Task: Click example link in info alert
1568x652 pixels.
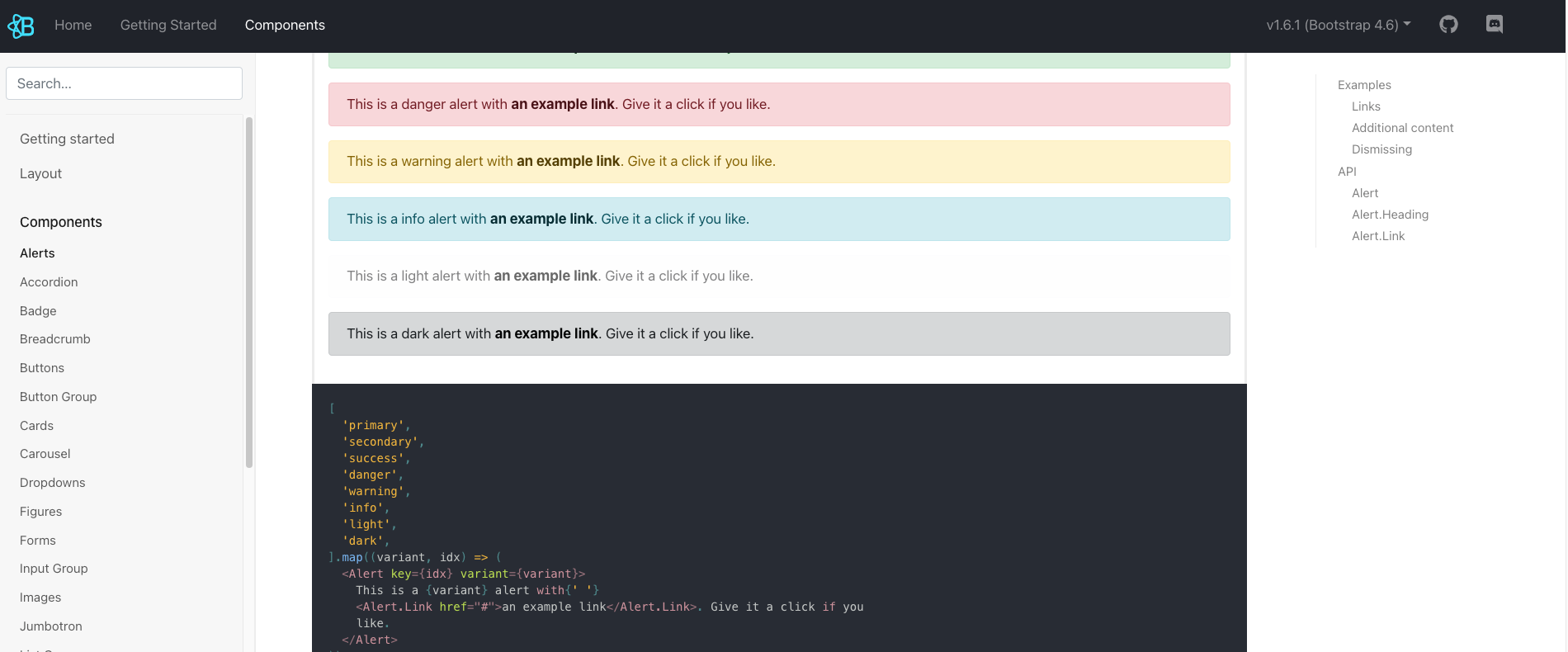Action: (x=541, y=219)
